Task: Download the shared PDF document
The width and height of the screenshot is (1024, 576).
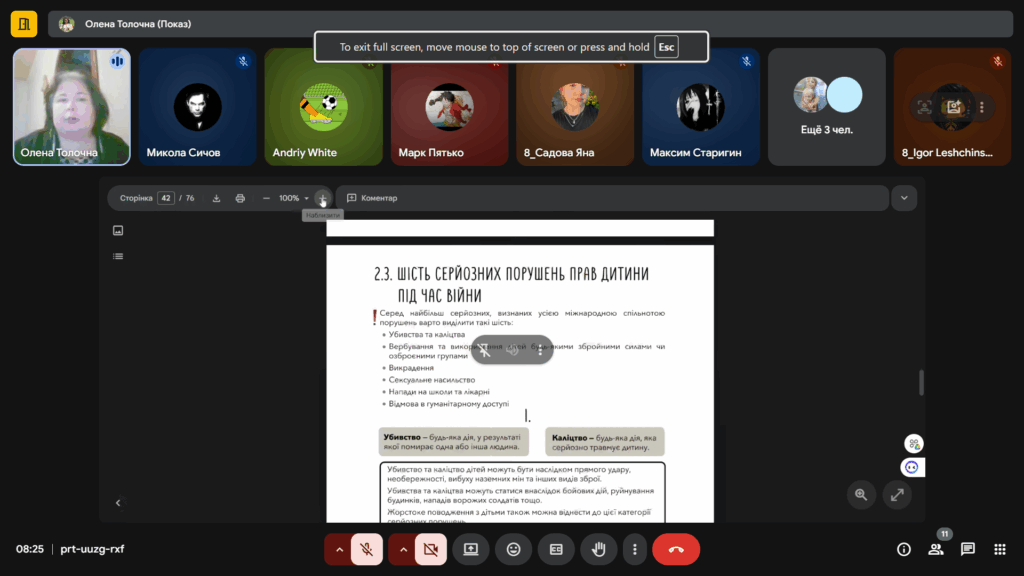Action: click(x=217, y=198)
